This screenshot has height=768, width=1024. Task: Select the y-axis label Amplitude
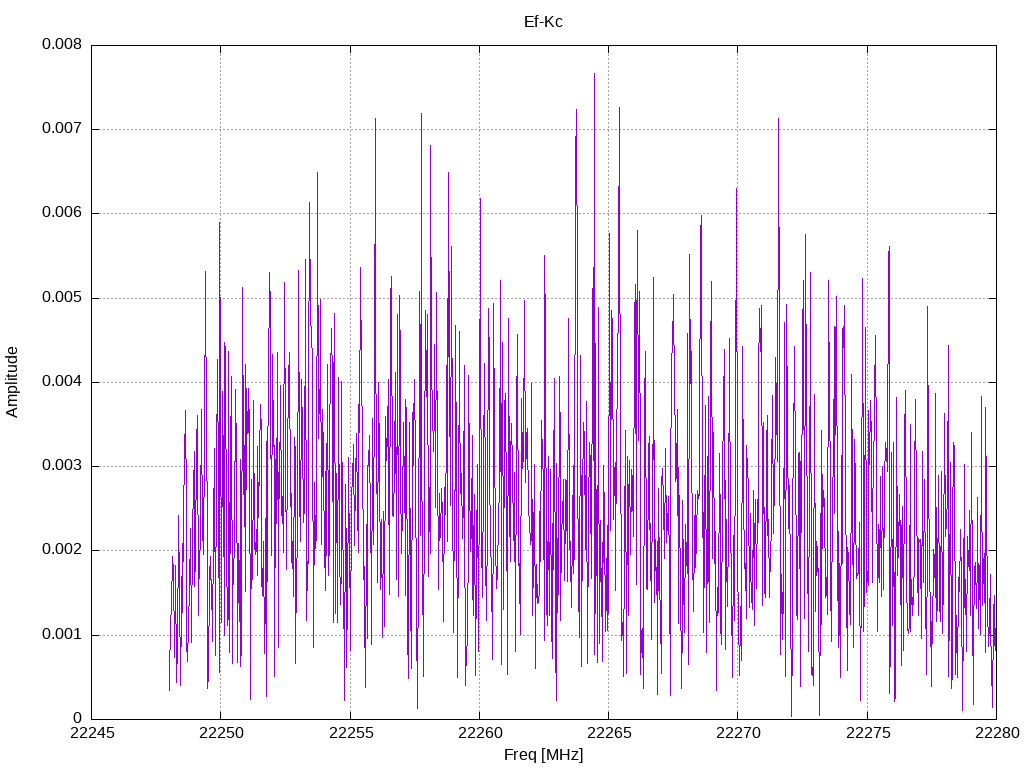pos(12,382)
